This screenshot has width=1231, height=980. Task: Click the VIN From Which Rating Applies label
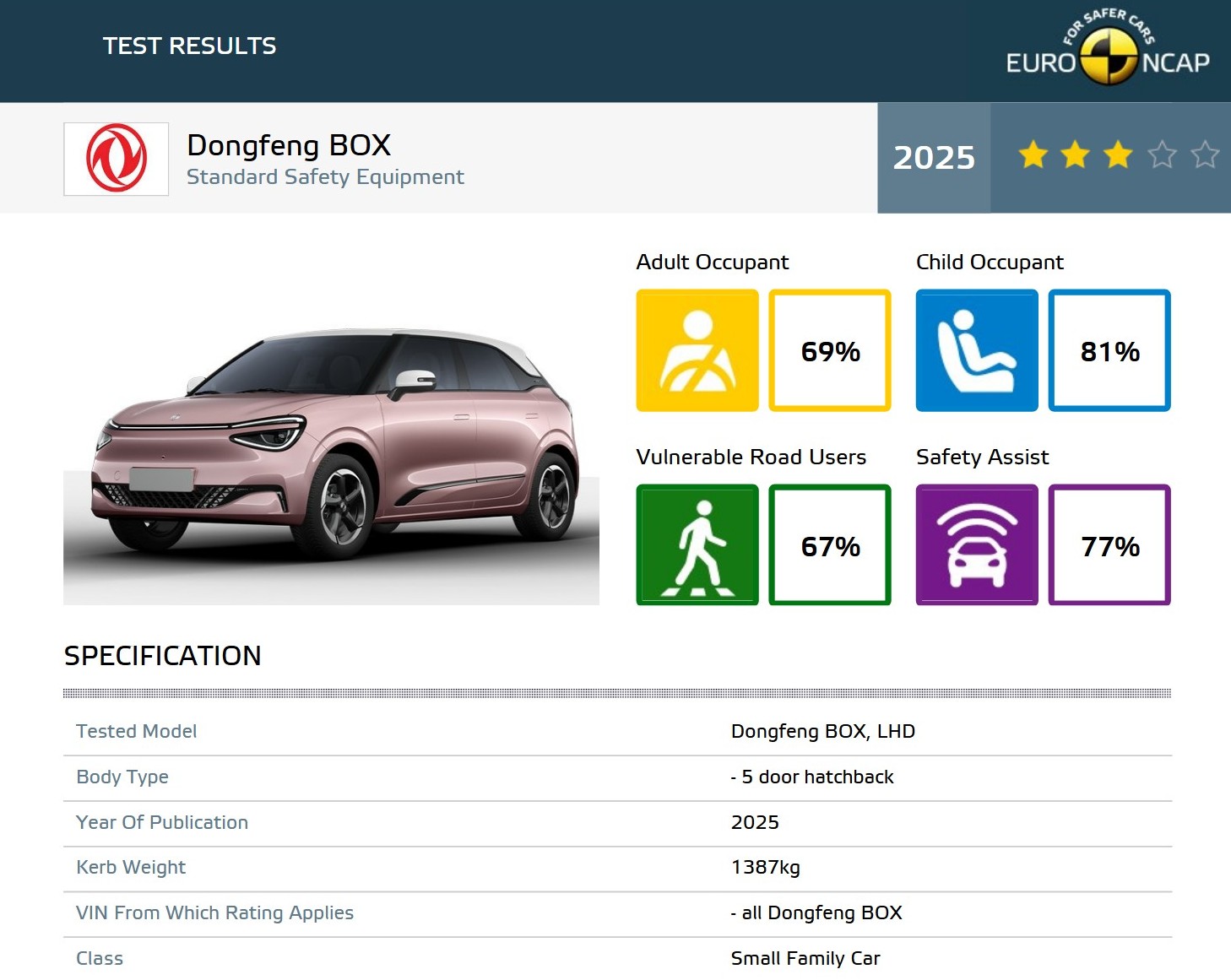click(214, 913)
